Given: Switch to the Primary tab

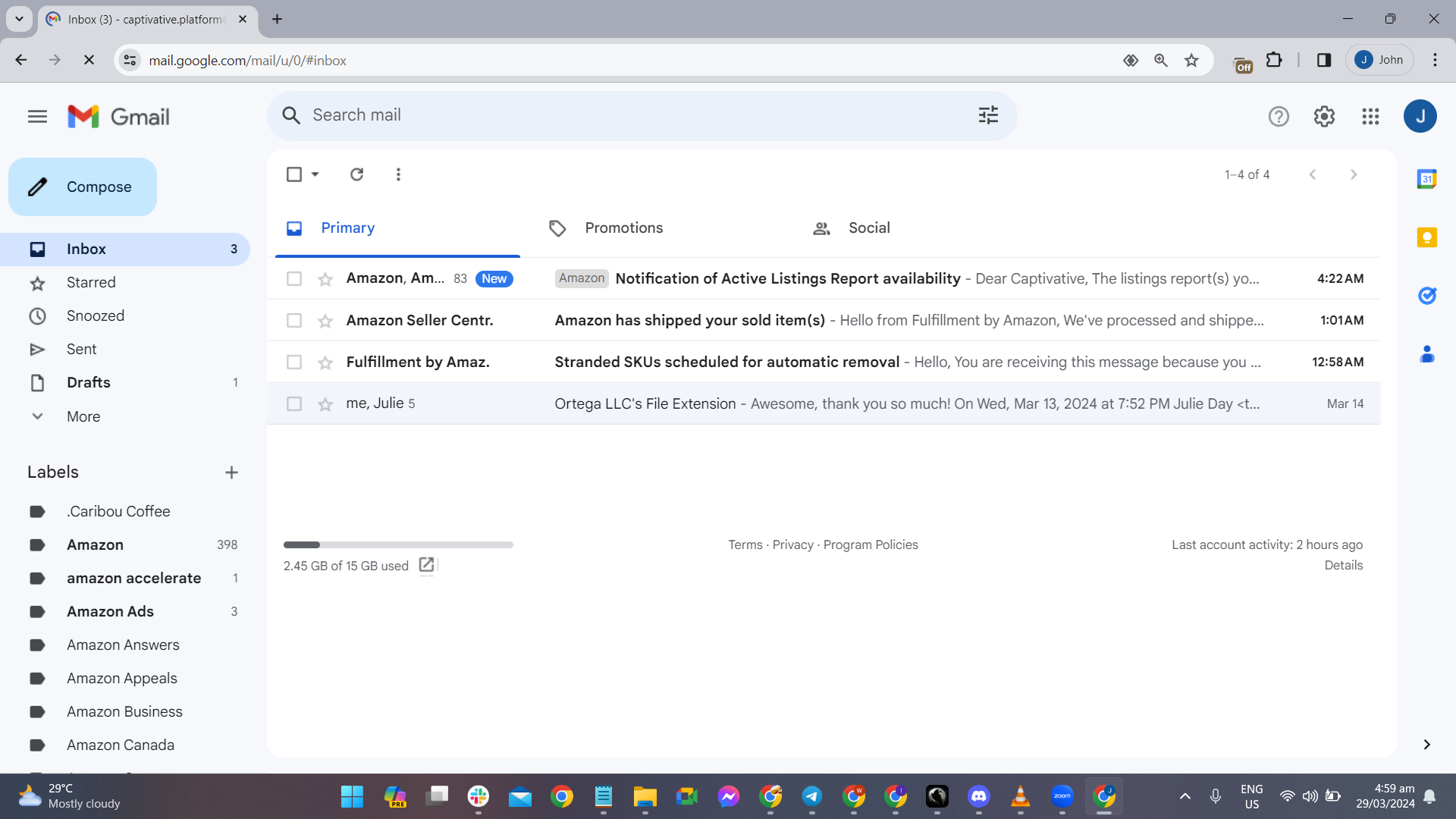Looking at the screenshot, I should (x=397, y=228).
